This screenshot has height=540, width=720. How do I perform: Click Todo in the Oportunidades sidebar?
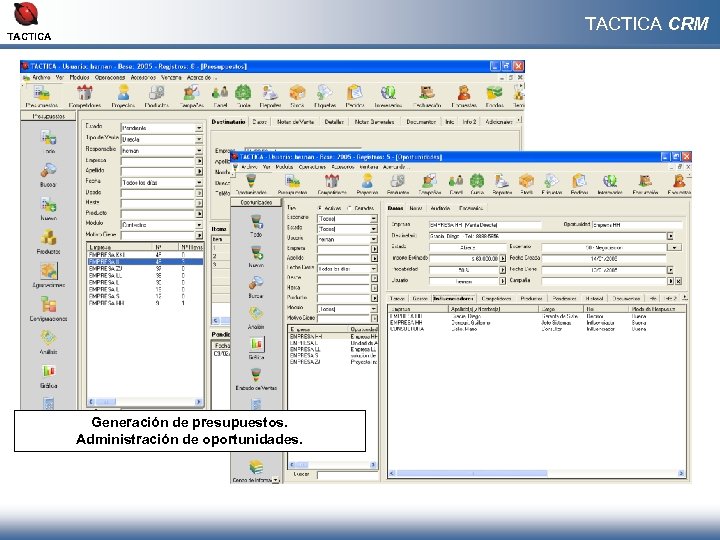coord(256,226)
